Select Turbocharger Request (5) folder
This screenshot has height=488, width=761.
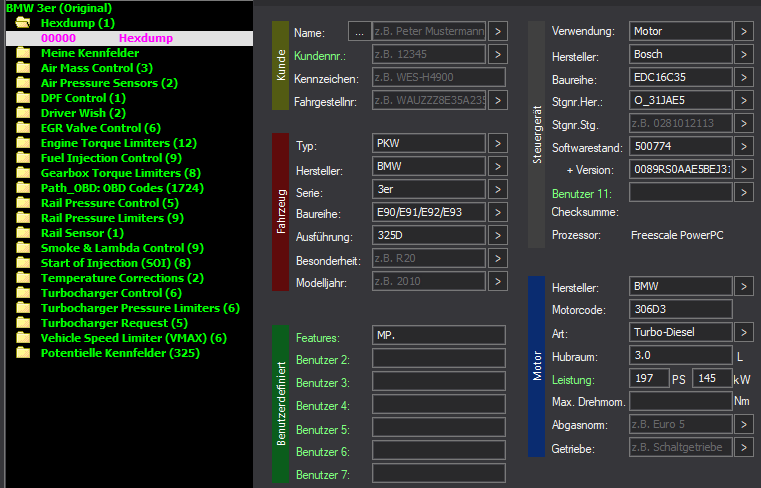click(x=114, y=323)
